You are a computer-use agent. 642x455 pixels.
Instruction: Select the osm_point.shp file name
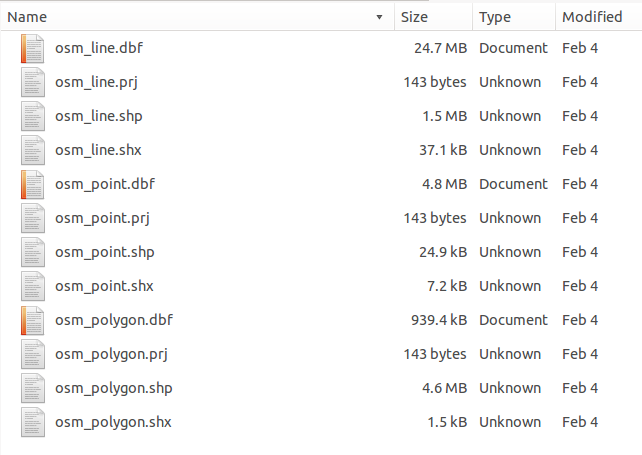point(104,252)
